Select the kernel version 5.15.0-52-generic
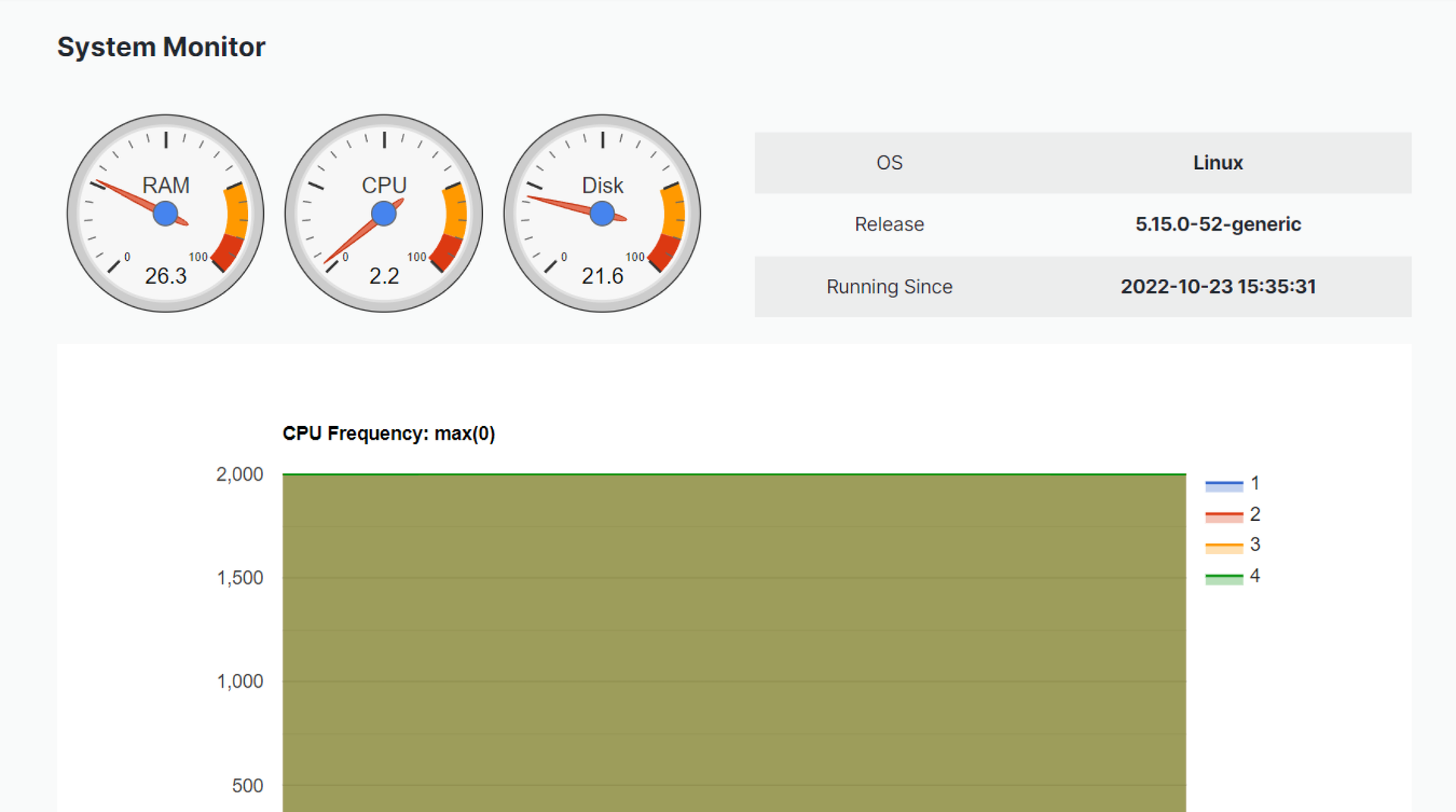This screenshot has width=1456, height=812. tap(1217, 224)
